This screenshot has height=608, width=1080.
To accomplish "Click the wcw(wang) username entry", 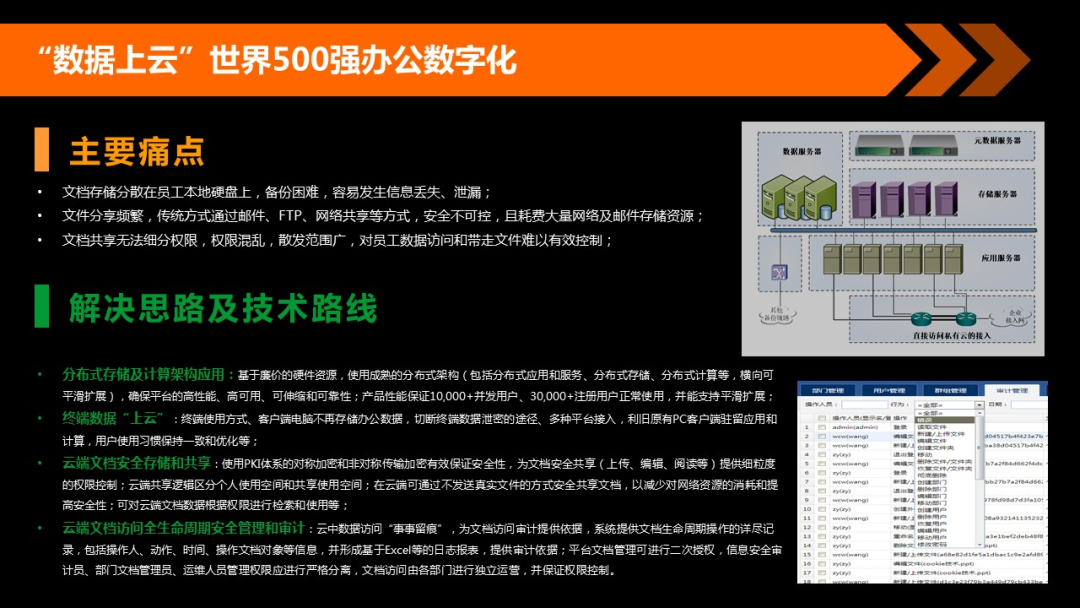I will (849, 436).
